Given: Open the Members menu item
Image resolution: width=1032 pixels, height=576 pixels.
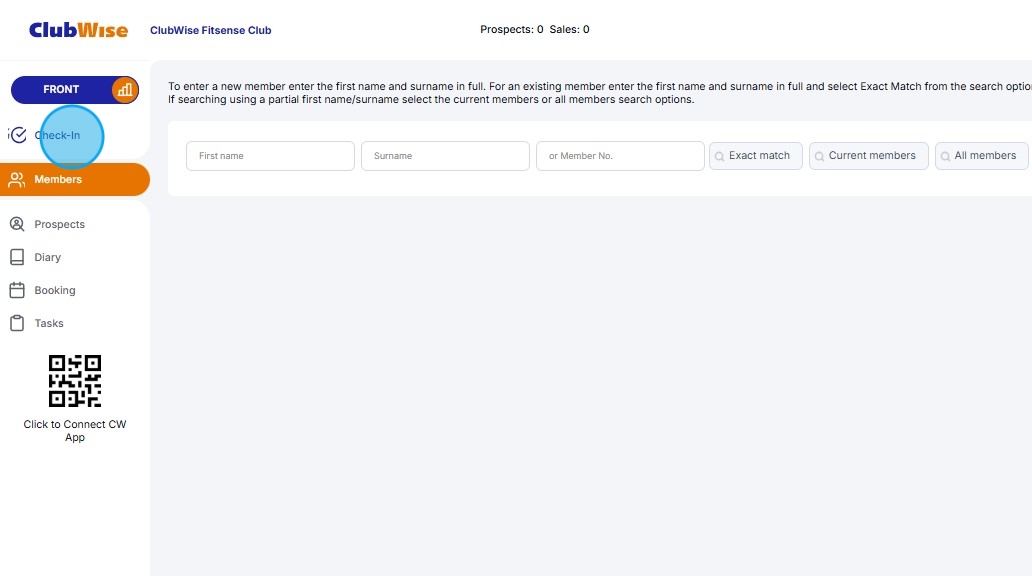Looking at the screenshot, I should [74, 179].
